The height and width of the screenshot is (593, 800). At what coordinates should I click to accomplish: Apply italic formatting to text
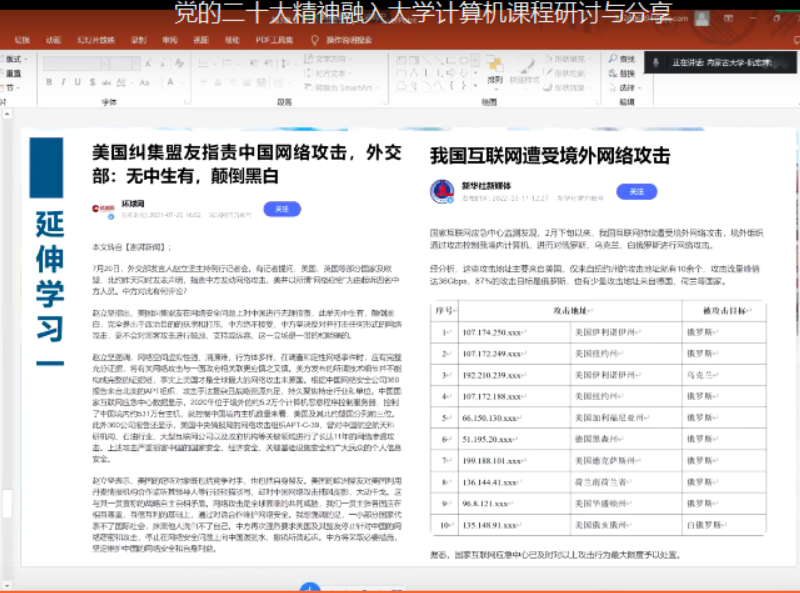(63, 82)
